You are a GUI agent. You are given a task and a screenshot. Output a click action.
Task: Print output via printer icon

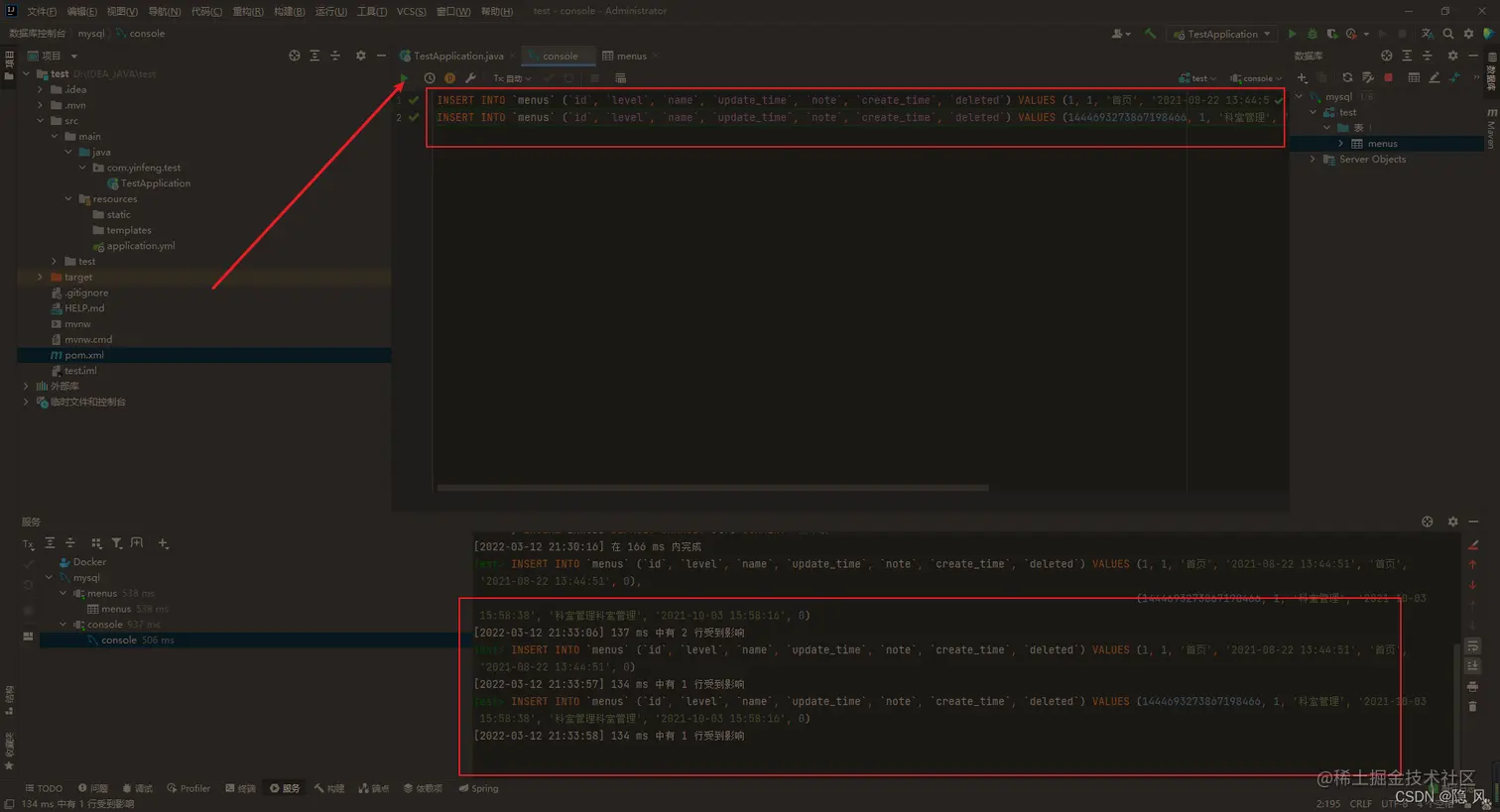1472,686
